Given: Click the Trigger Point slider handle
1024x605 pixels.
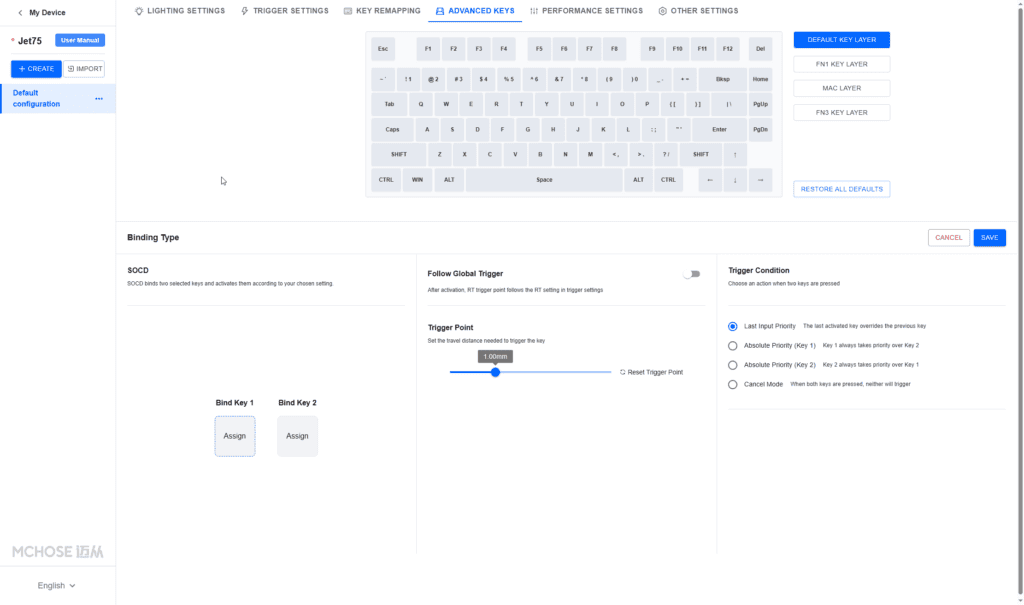Looking at the screenshot, I should pos(495,372).
